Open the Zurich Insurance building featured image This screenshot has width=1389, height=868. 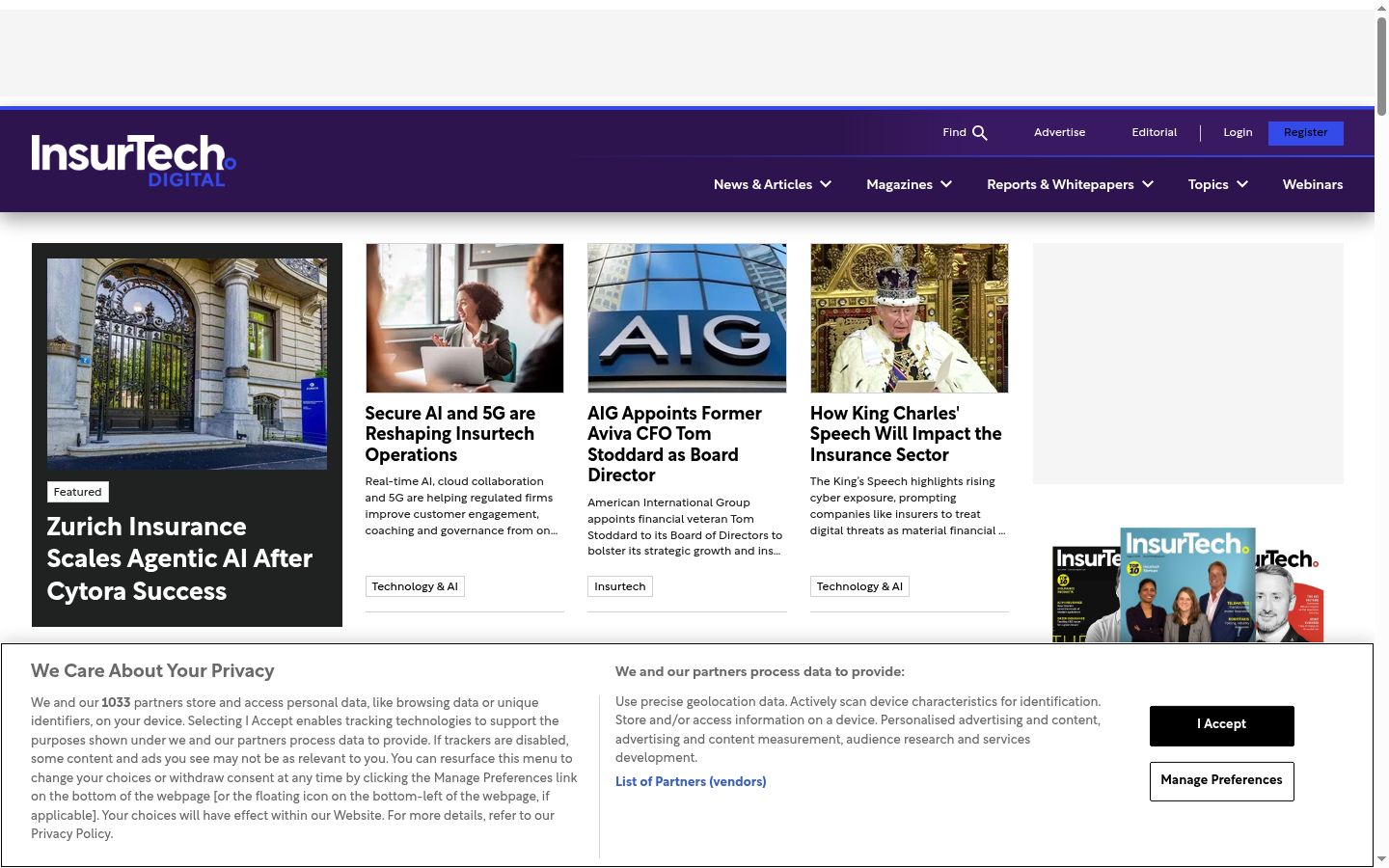pos(187,364)
